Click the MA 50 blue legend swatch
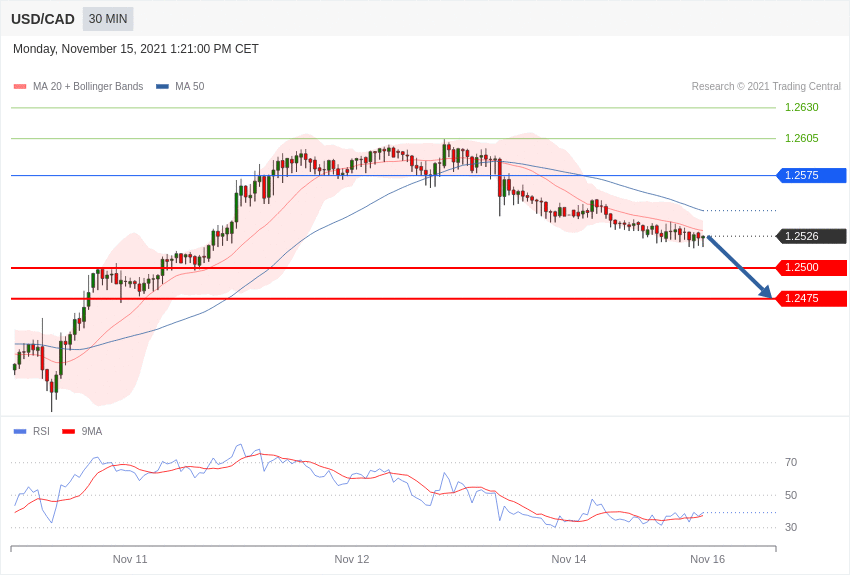850x576 pixels. tap(162, 86)
